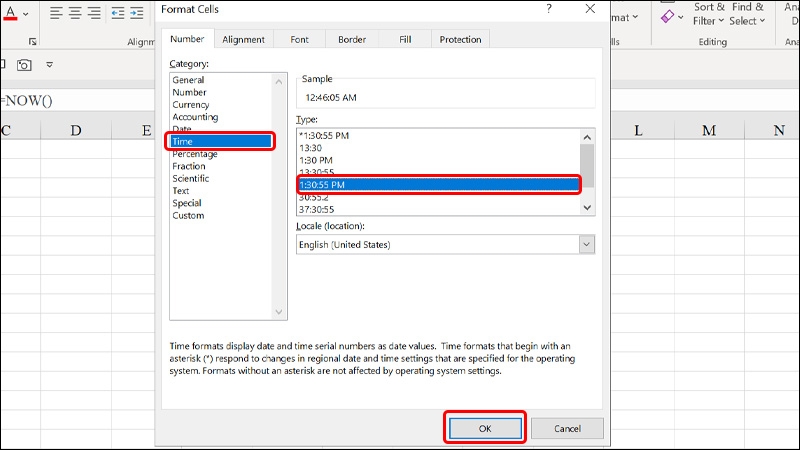Choose highlighted 1:30:55 PM time type

coord(438,185)
